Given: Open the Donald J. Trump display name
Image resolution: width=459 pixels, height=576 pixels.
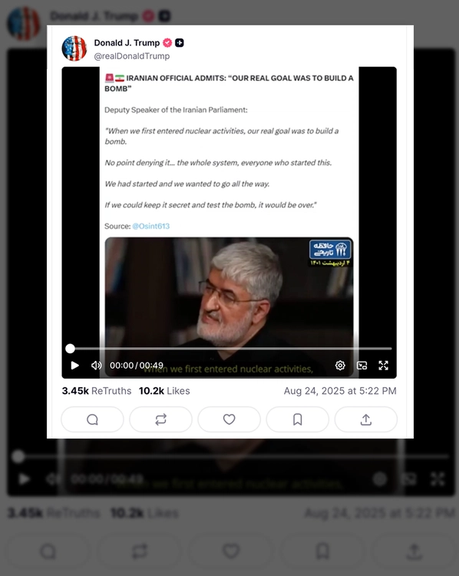Looking at the screenshot, I should coord(127,43).
